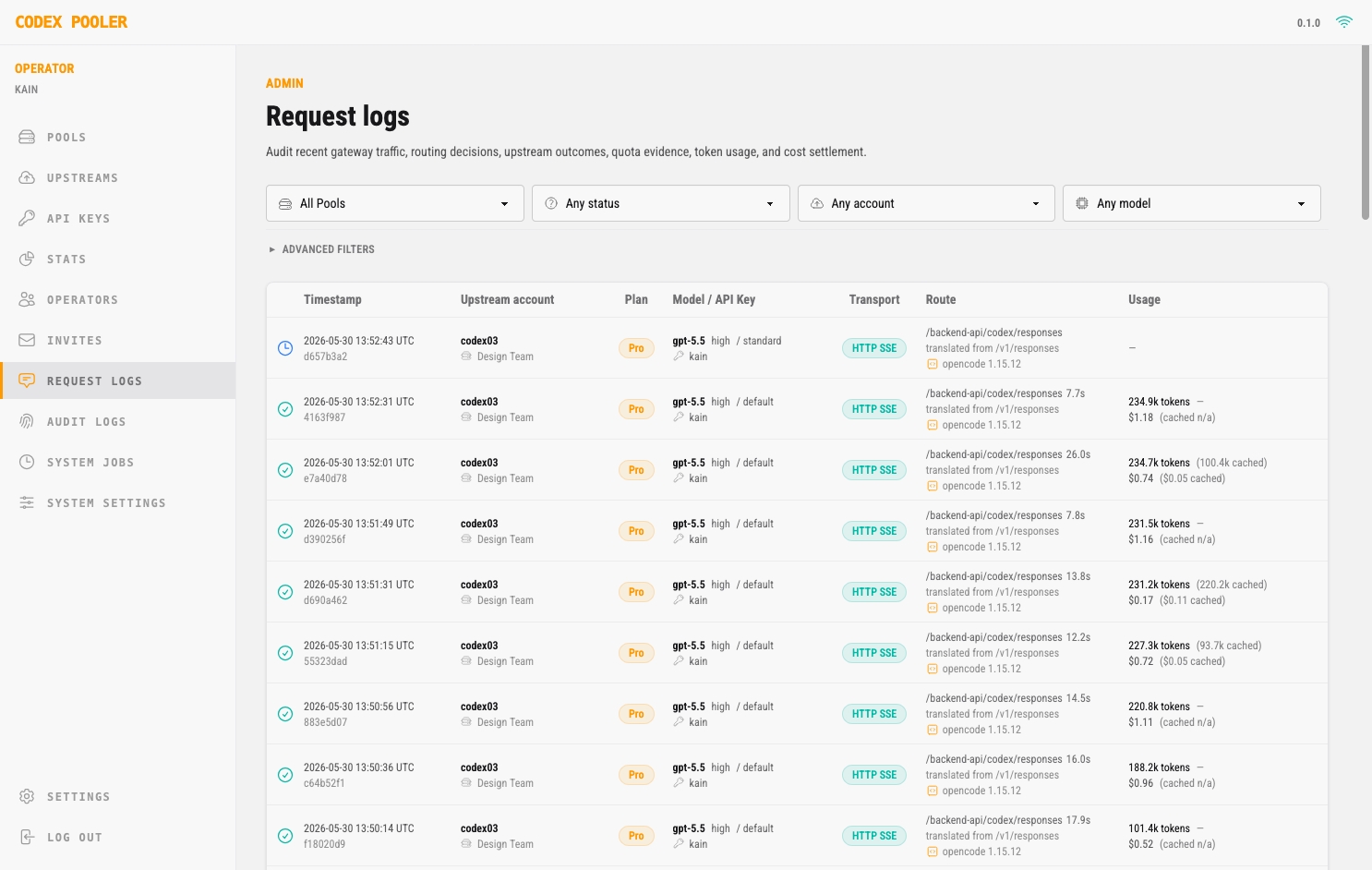Click HTTP SSE badge in f18020d9 row

[x=874, y=836]
